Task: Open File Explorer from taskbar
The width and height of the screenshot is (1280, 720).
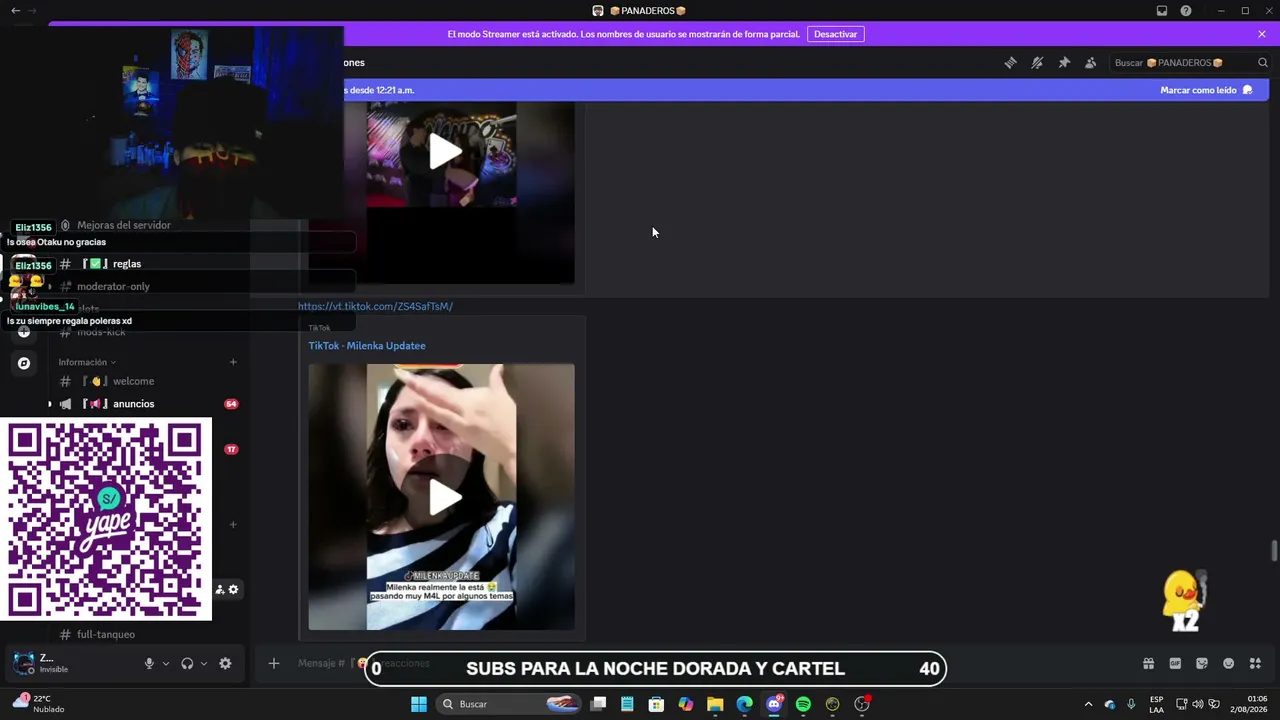Action: (715, 704)
